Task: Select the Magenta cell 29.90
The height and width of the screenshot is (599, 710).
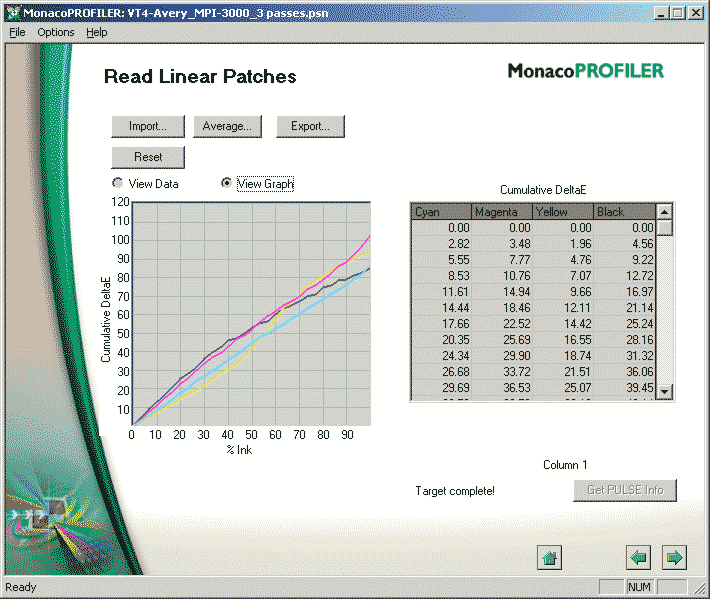Action: click(x=502, y=356)
